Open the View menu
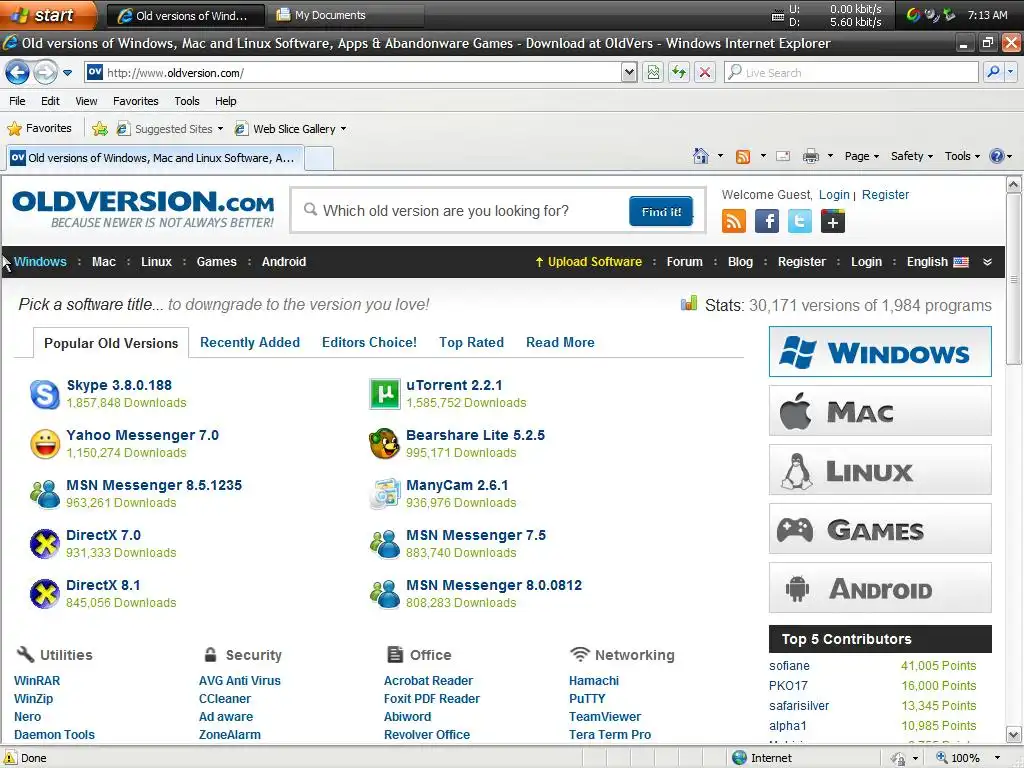The image size is (1024, 768). coord(86,101)
